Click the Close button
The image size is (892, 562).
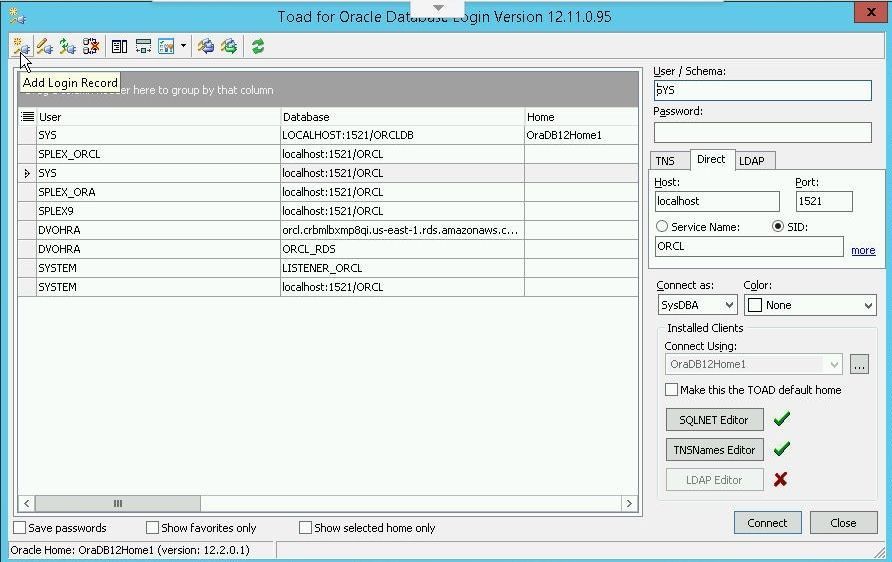tap(843, 523)
